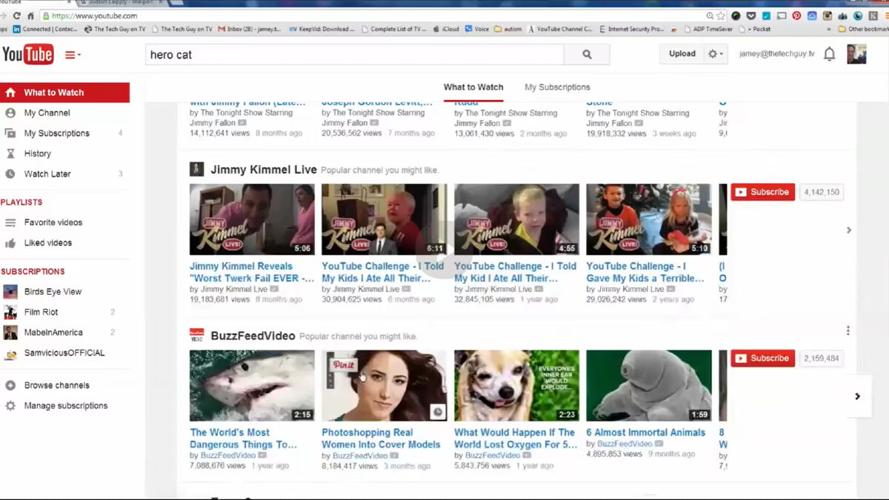Click Watch Later icon on Photoshopping thumbnail
The height and width of the screenshot is (500, 889).
point(437,412)
